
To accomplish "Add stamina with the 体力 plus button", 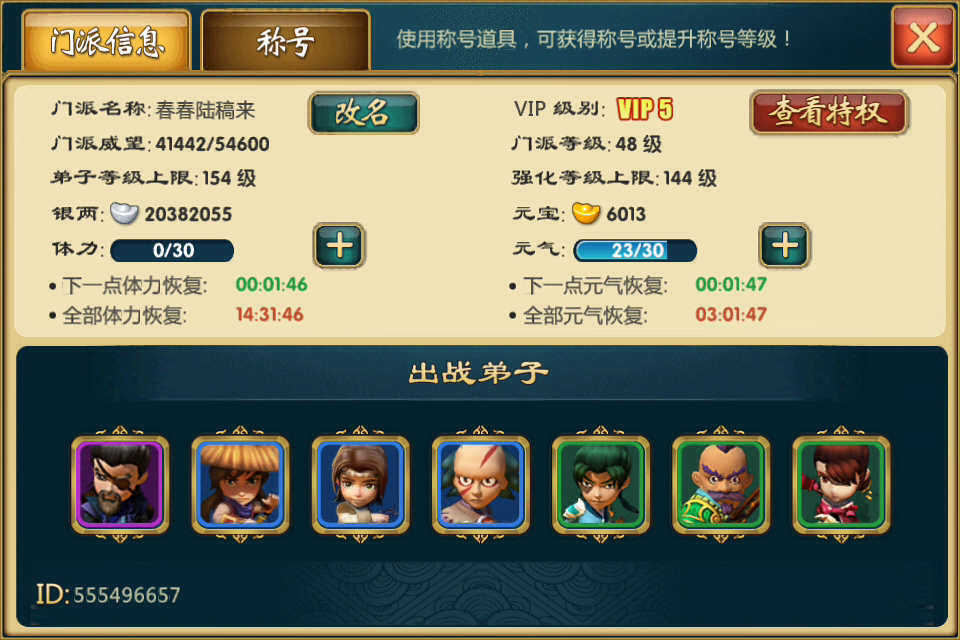I will coord(339,246).
